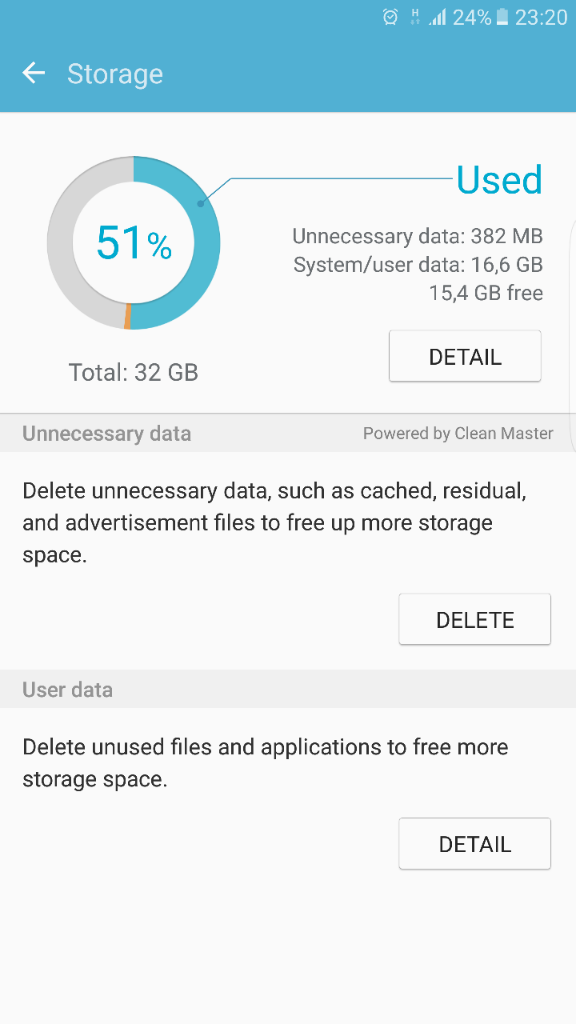The image size is (576, 1024).
Task: Tap the Total: 32 GB label
Action: [x=133, y=372]
